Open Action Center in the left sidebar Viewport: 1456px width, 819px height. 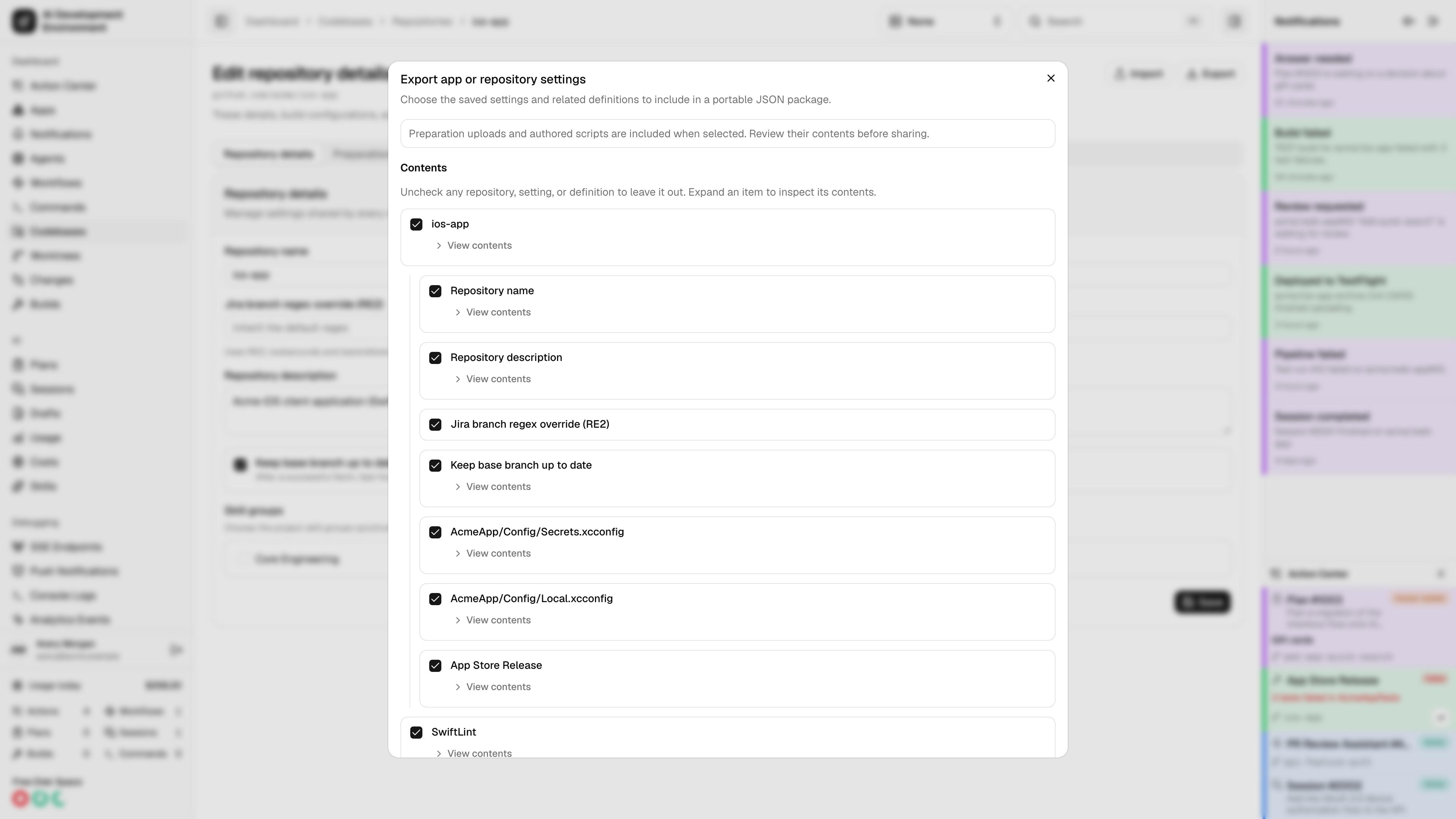pyautogui.click(x=97, y=85)
